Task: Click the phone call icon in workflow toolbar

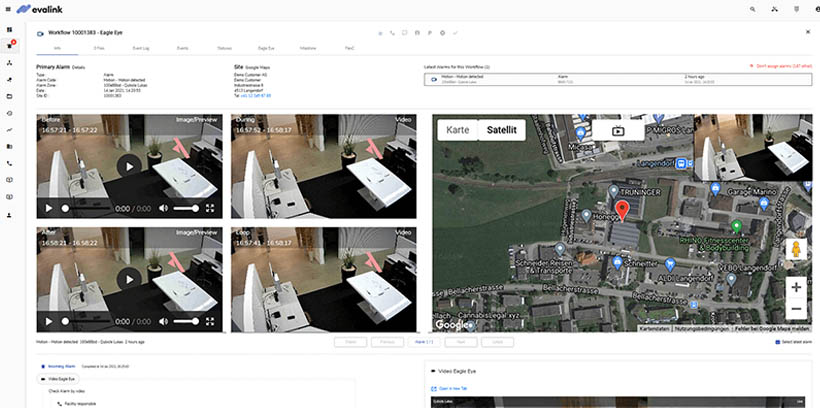Action: click(392, 33)
